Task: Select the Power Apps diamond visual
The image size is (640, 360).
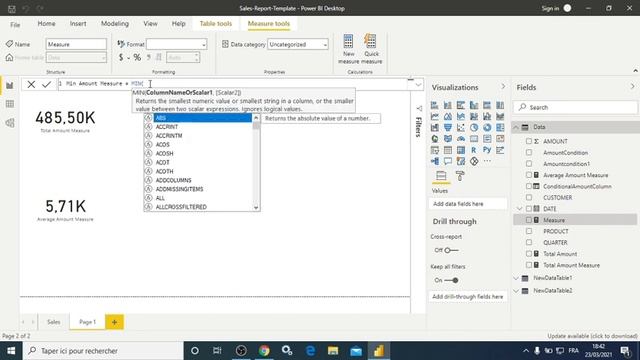Action: 474,161
